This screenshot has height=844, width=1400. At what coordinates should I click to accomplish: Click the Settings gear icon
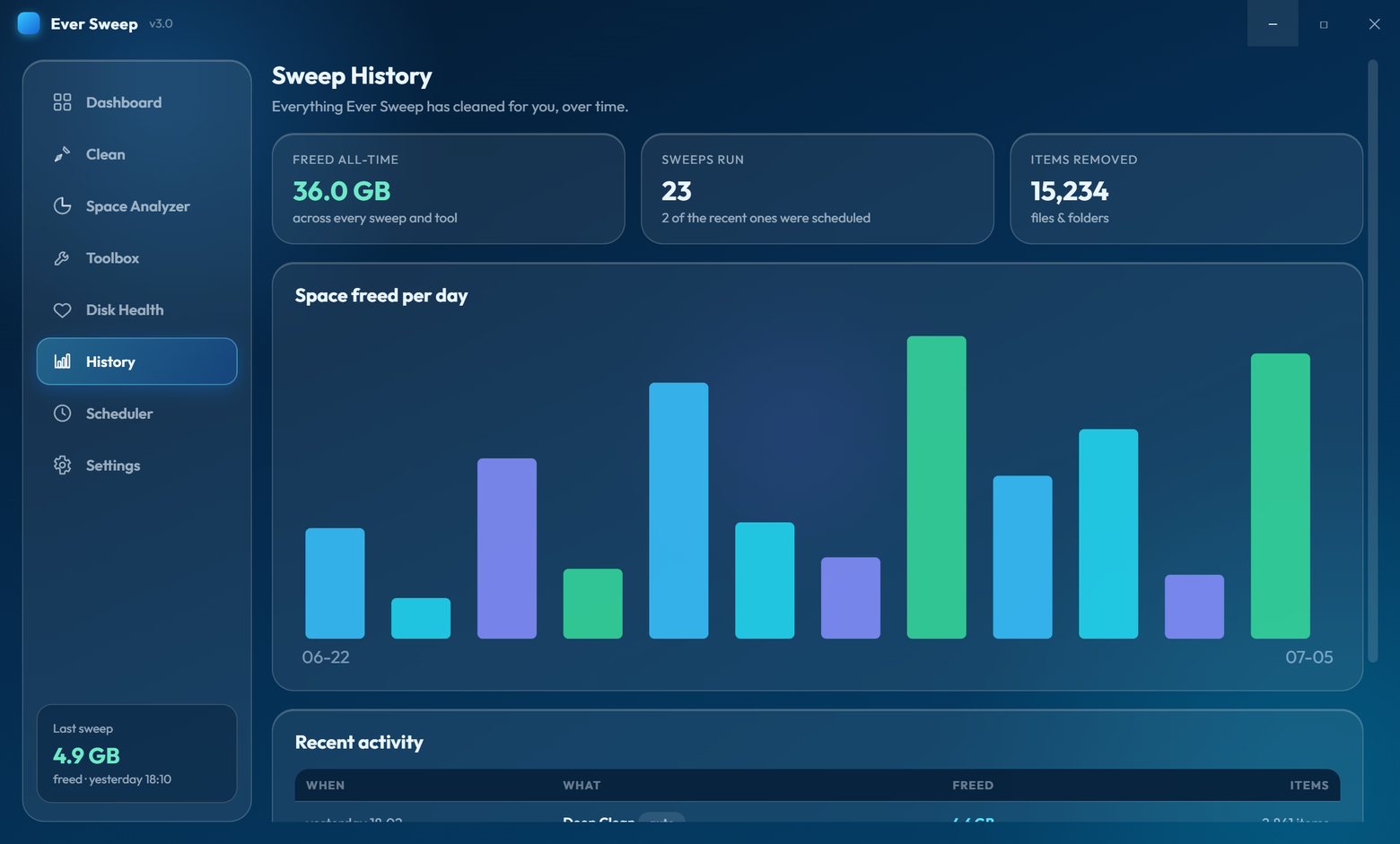62,466
